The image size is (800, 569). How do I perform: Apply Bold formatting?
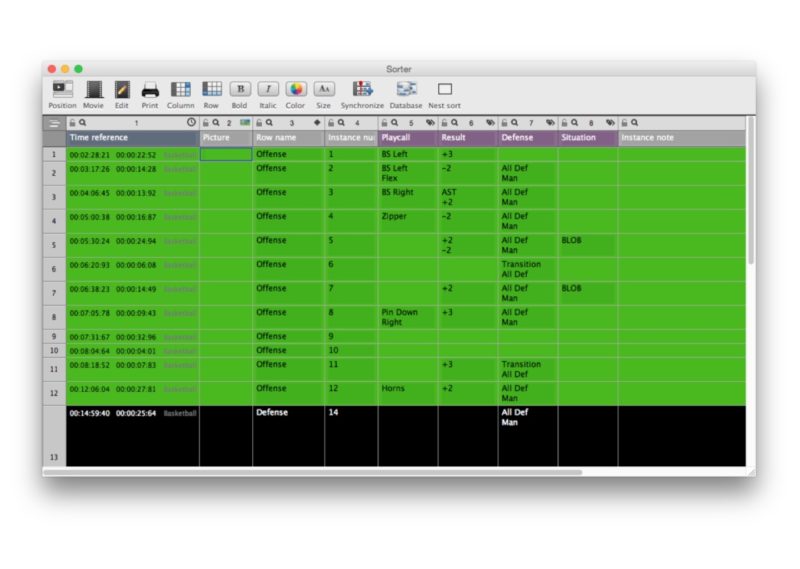tap(240, 89)
